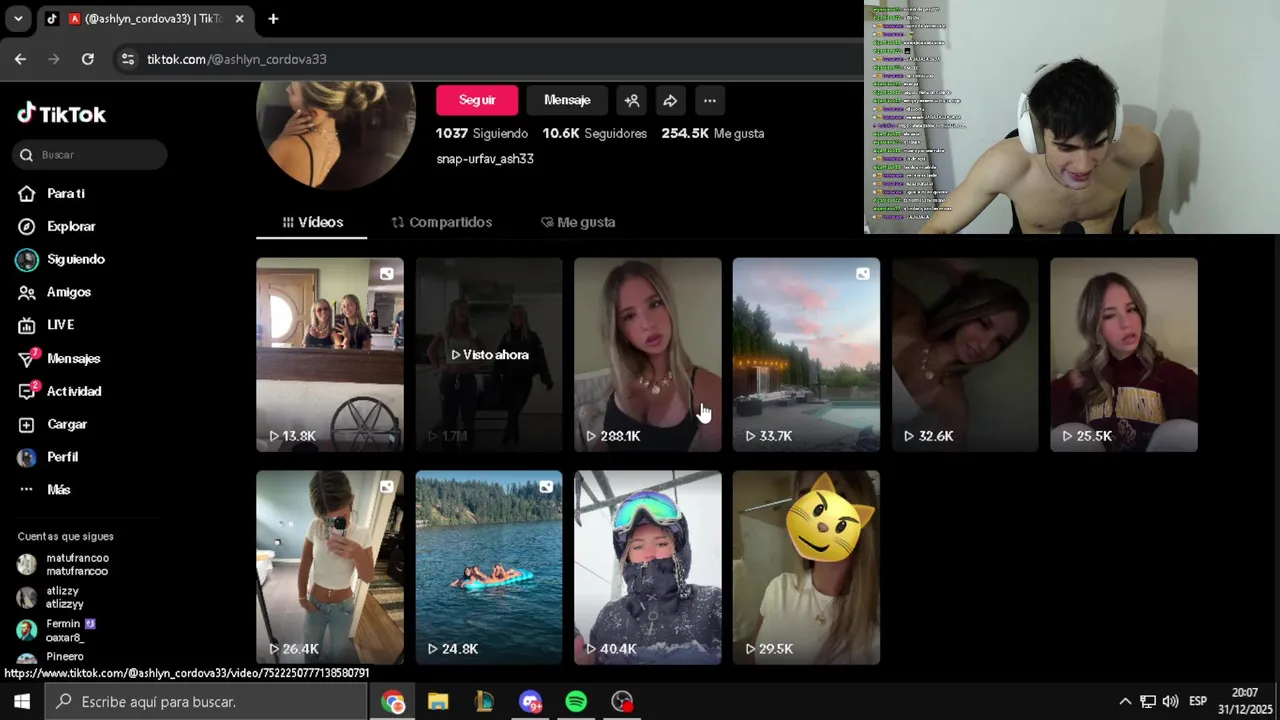Click Cargar upload item
The width and height of the screenshot is (1280, 720).
click(53, 424)
